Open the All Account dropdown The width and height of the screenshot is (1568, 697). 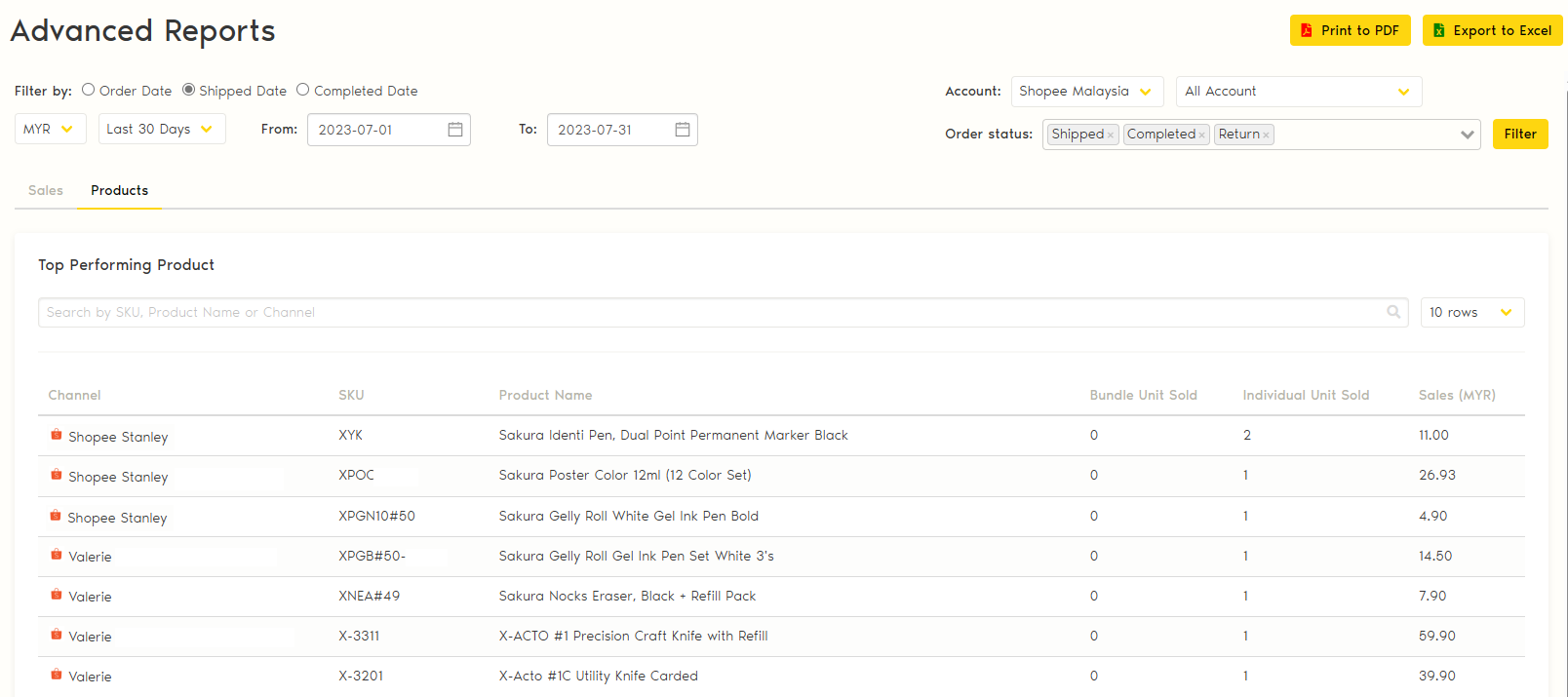tap(1299, 92)
